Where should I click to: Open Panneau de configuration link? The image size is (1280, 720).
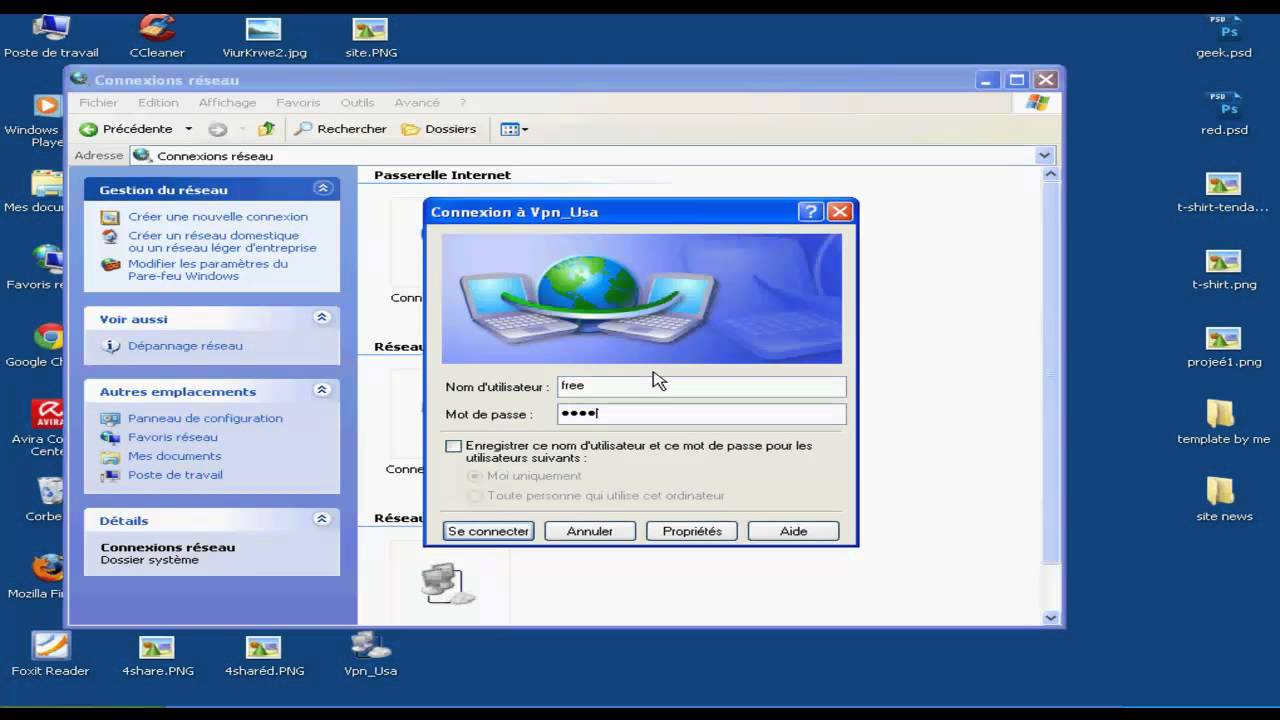(x=205, y=419)
